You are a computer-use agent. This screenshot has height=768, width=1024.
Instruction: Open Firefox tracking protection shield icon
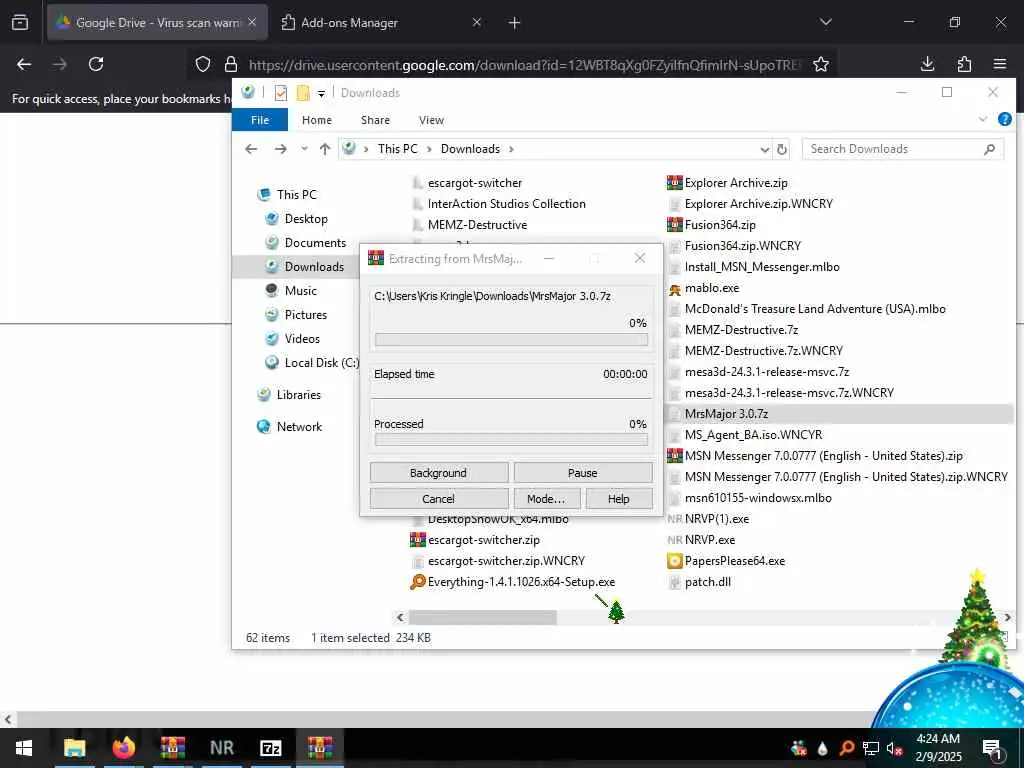coord(203,64)
